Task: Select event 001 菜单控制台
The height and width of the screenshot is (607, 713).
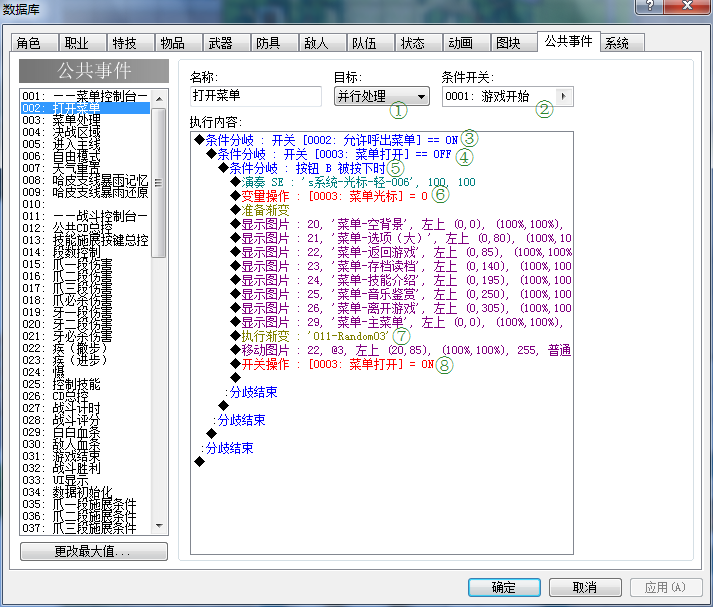Action: 85,96
